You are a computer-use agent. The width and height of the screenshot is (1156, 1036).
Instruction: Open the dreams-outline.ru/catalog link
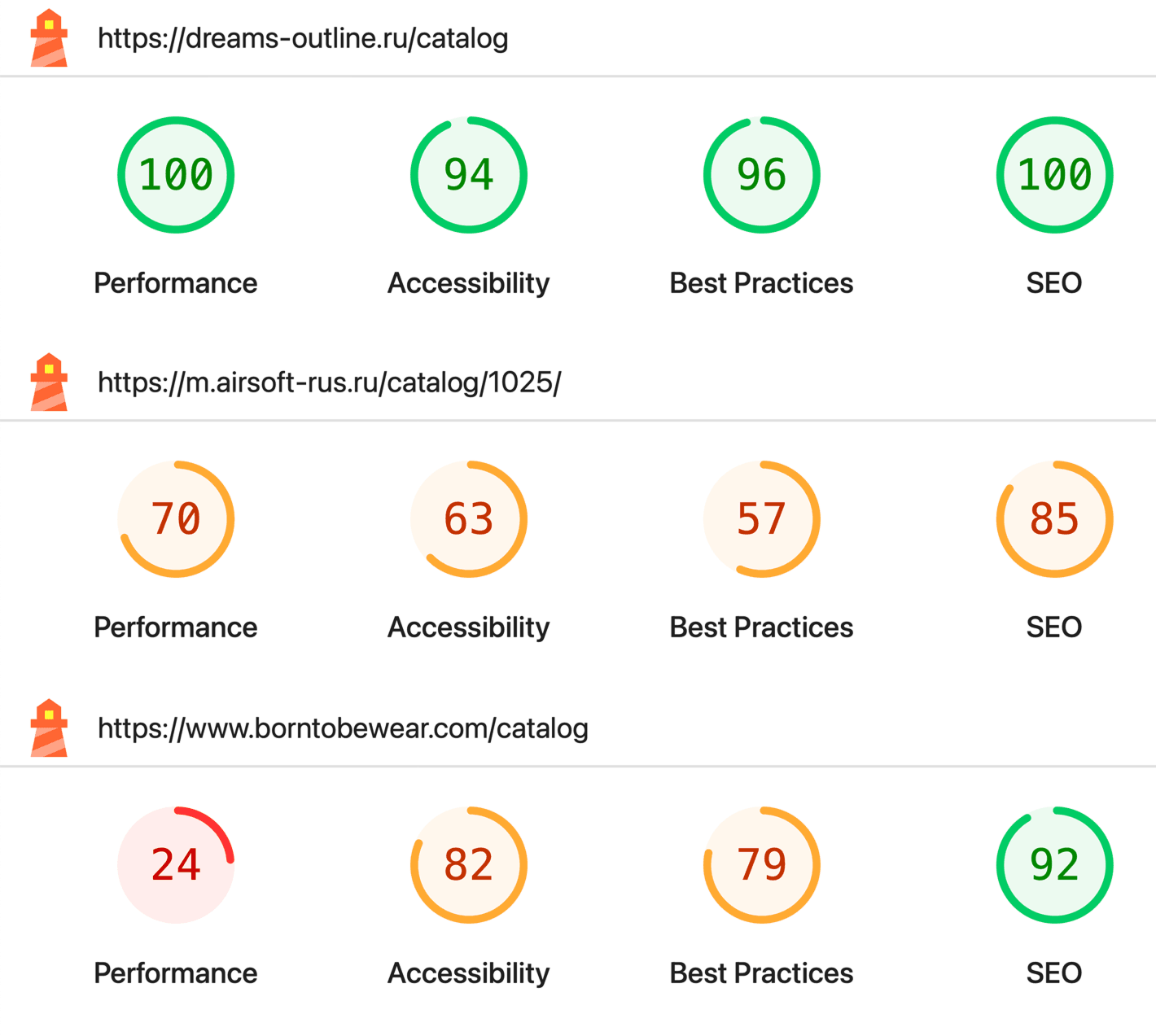point(303,38)
